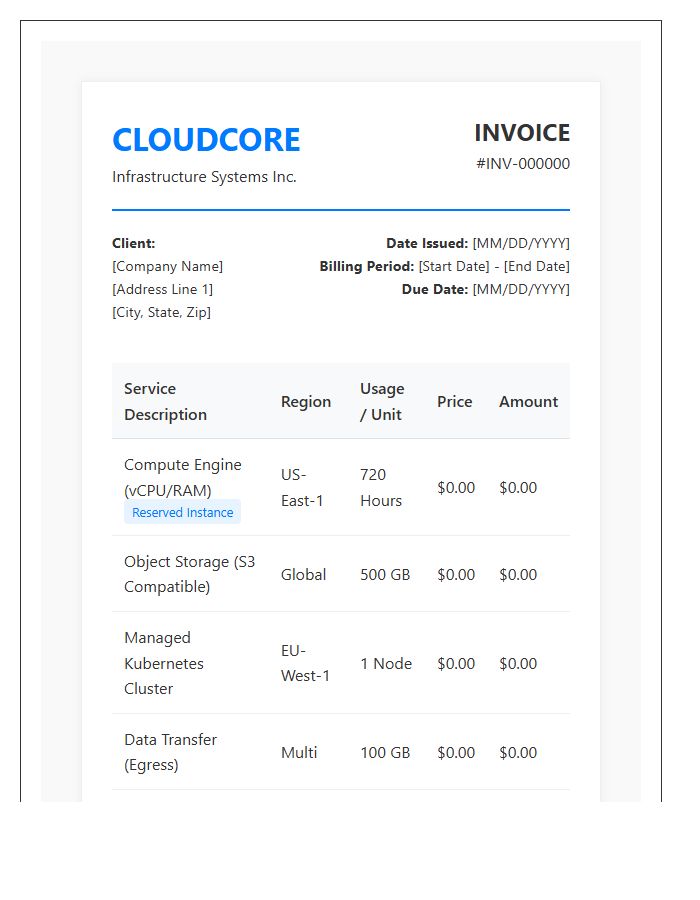Click the Compute Engine row amount $0.00
The height and width of the screenshot is (900, 700).
(x=518, y=487)
